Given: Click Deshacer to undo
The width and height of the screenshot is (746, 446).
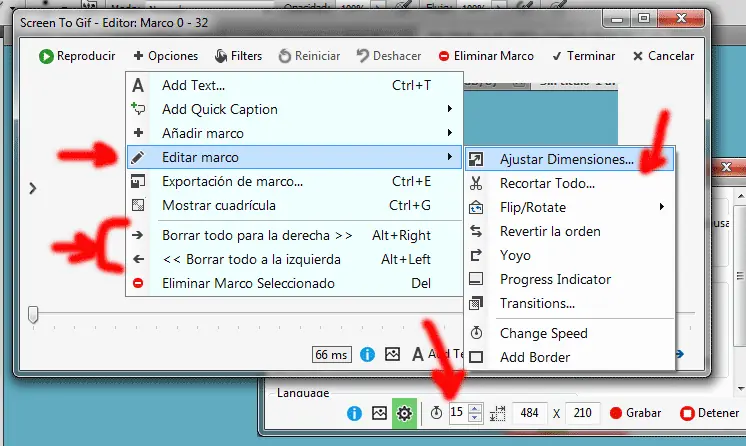Looking at the screenshot, I should (x=389, y=56).
